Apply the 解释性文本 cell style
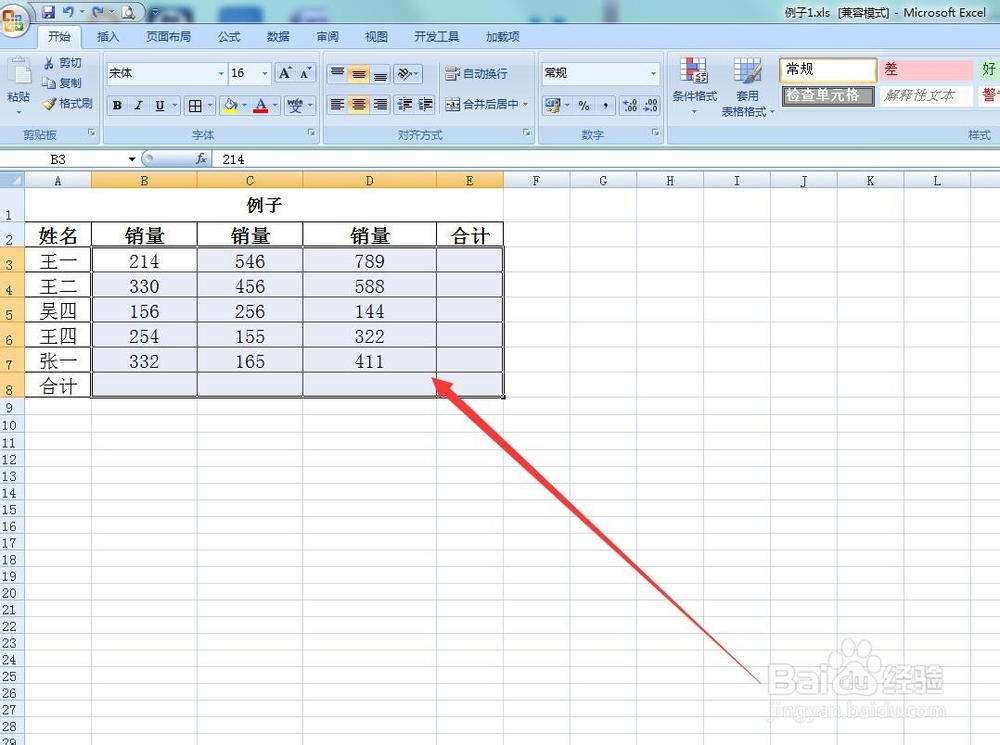 click(927, 96)
